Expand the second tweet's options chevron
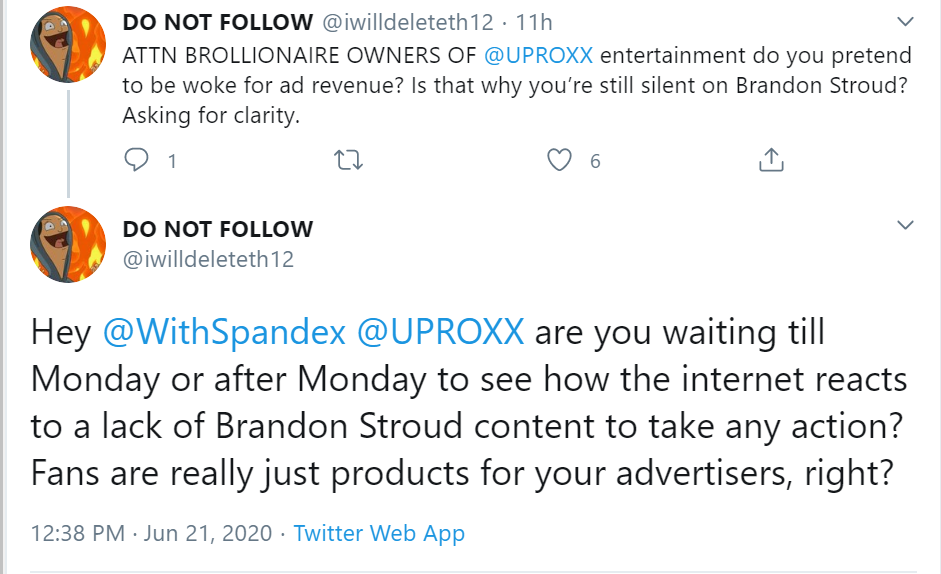 905,226
